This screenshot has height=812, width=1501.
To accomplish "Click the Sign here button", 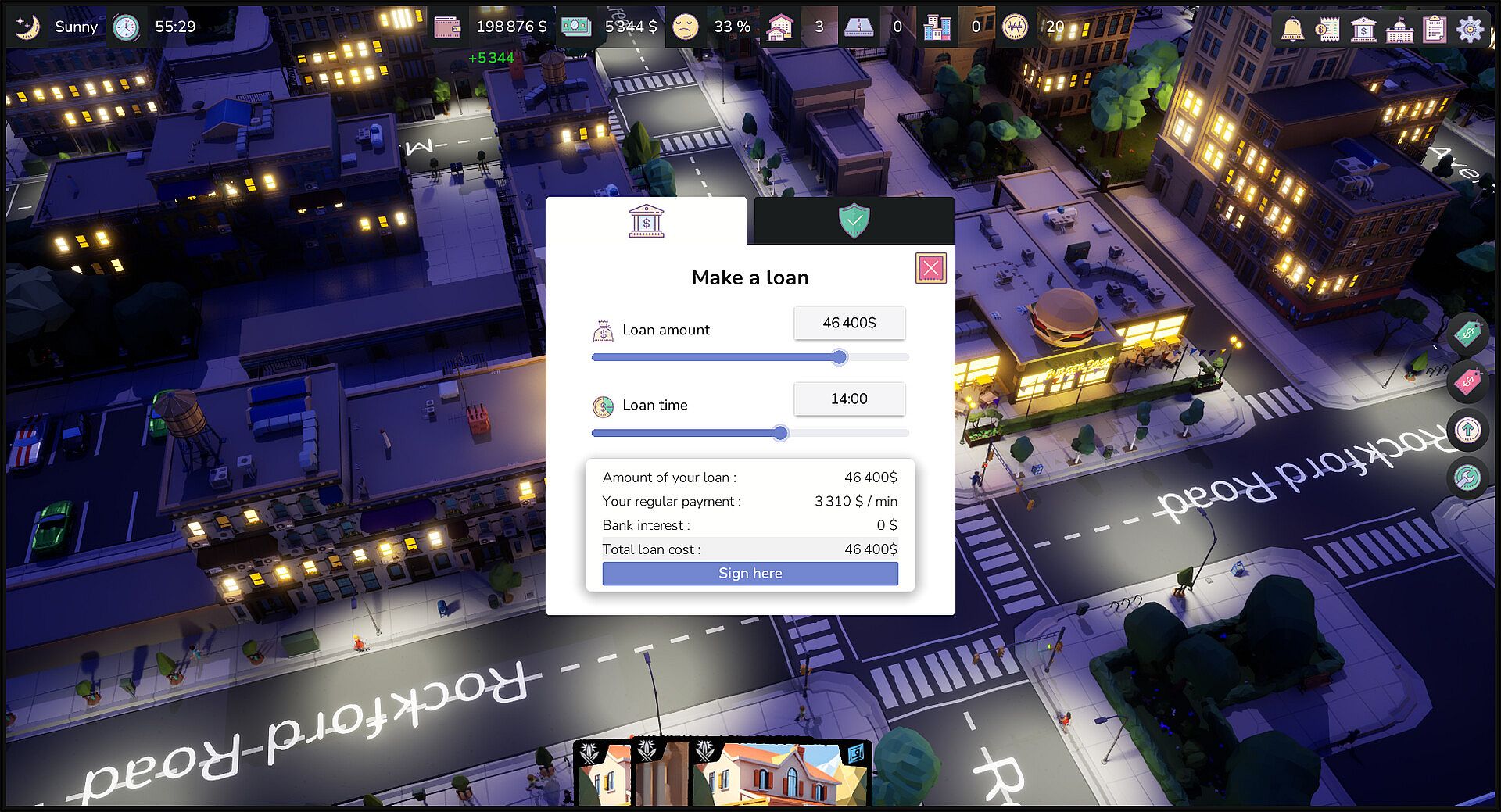I will [750, 573].
